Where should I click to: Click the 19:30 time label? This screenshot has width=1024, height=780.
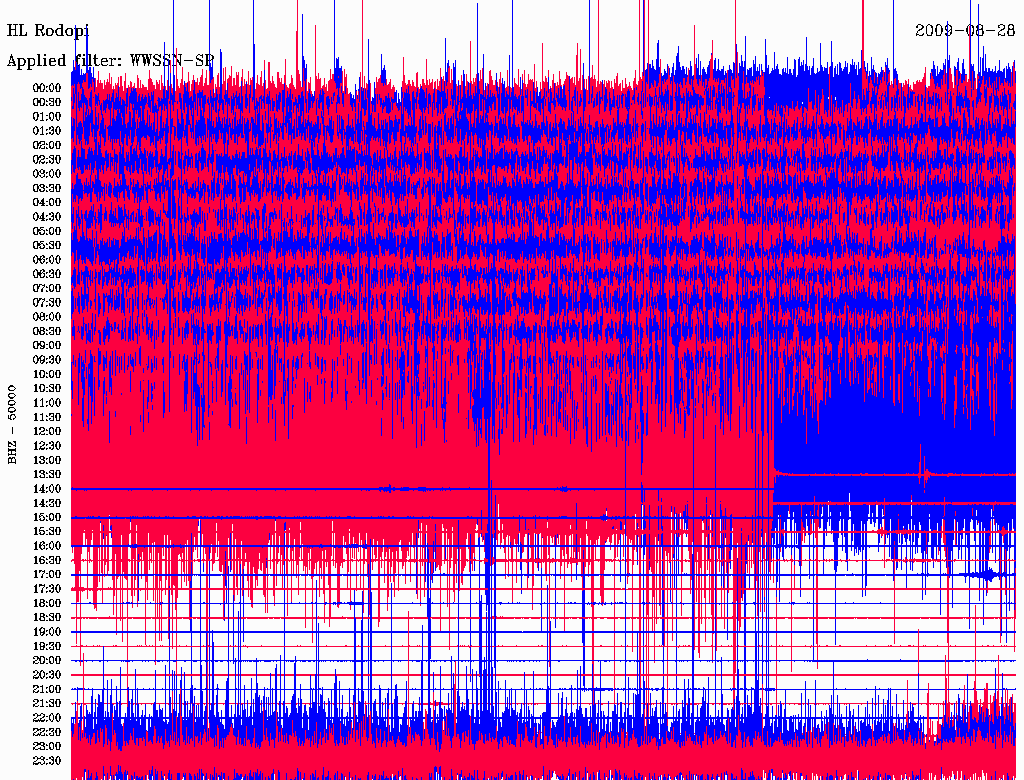click(47, 647)
